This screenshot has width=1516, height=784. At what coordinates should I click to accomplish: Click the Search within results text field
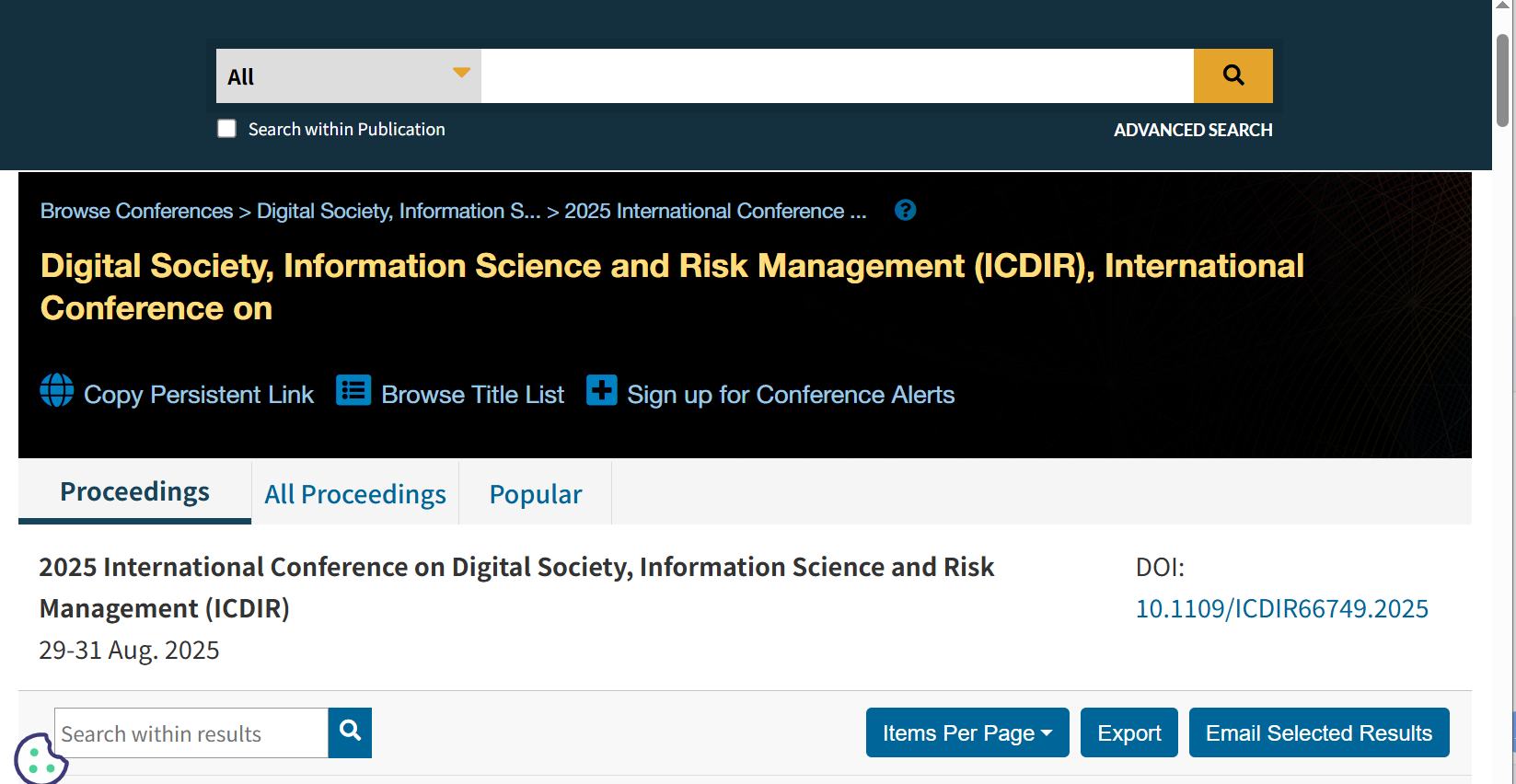[x=191, y=733]
